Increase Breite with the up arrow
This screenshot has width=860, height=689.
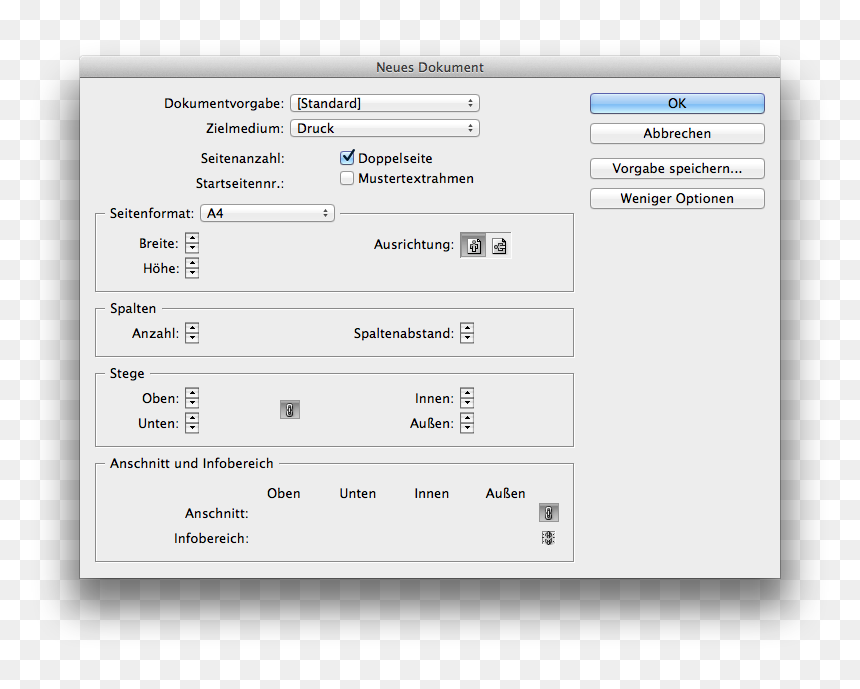(x=192, y=238)
